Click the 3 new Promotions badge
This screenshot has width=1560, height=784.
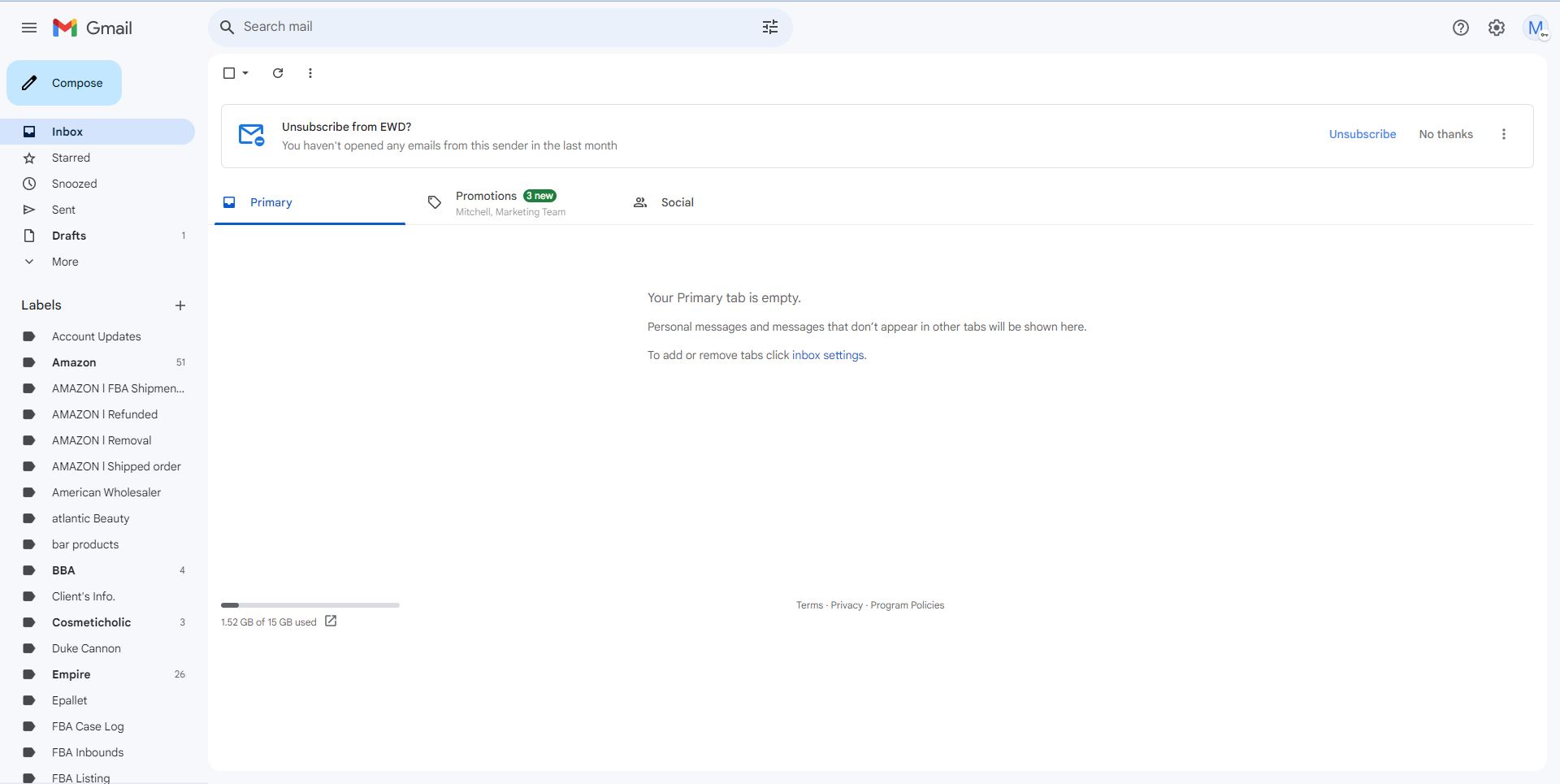539,196
